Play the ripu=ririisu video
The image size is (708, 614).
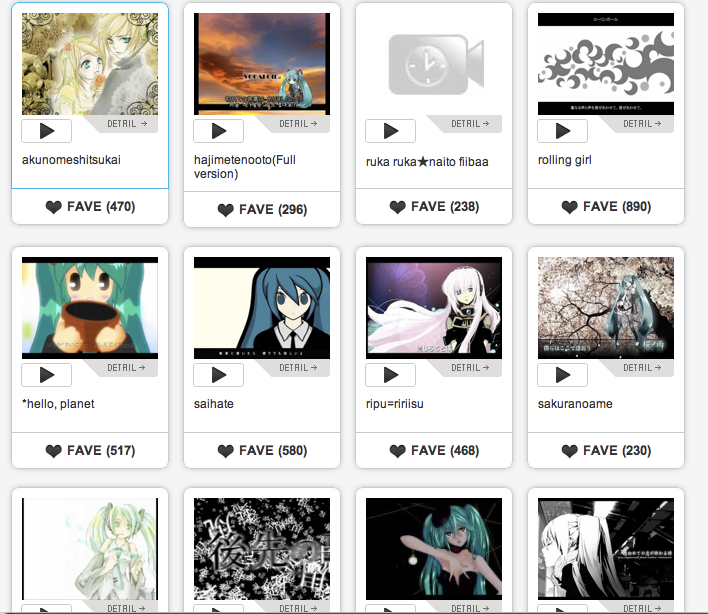point(391,375)
